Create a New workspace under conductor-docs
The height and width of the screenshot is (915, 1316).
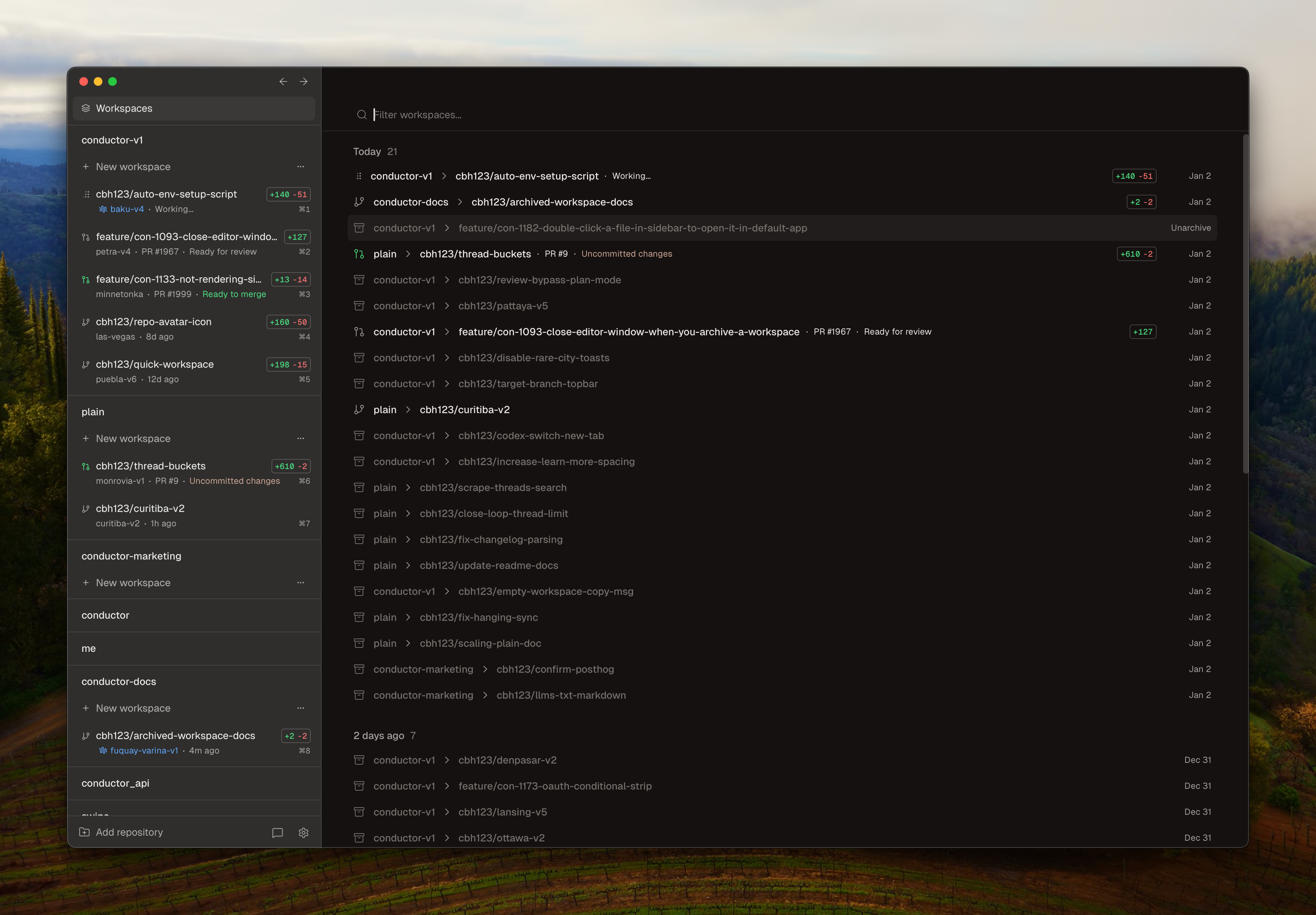[x=132, y=708]
